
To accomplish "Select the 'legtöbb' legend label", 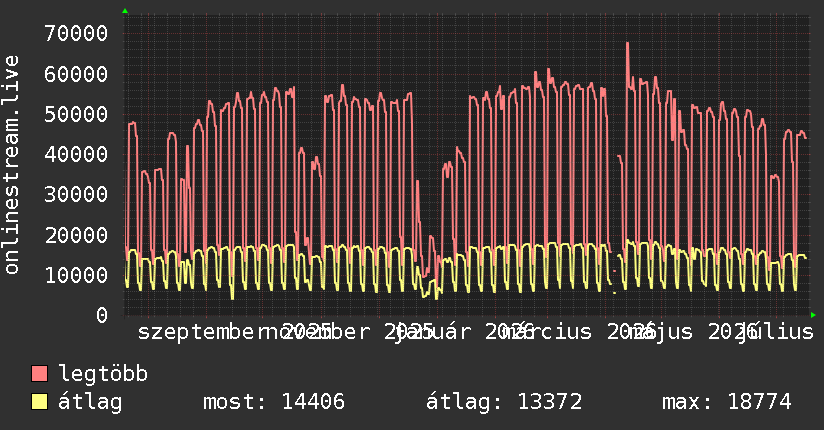I will pyautogui.click(x=103, y=374).
